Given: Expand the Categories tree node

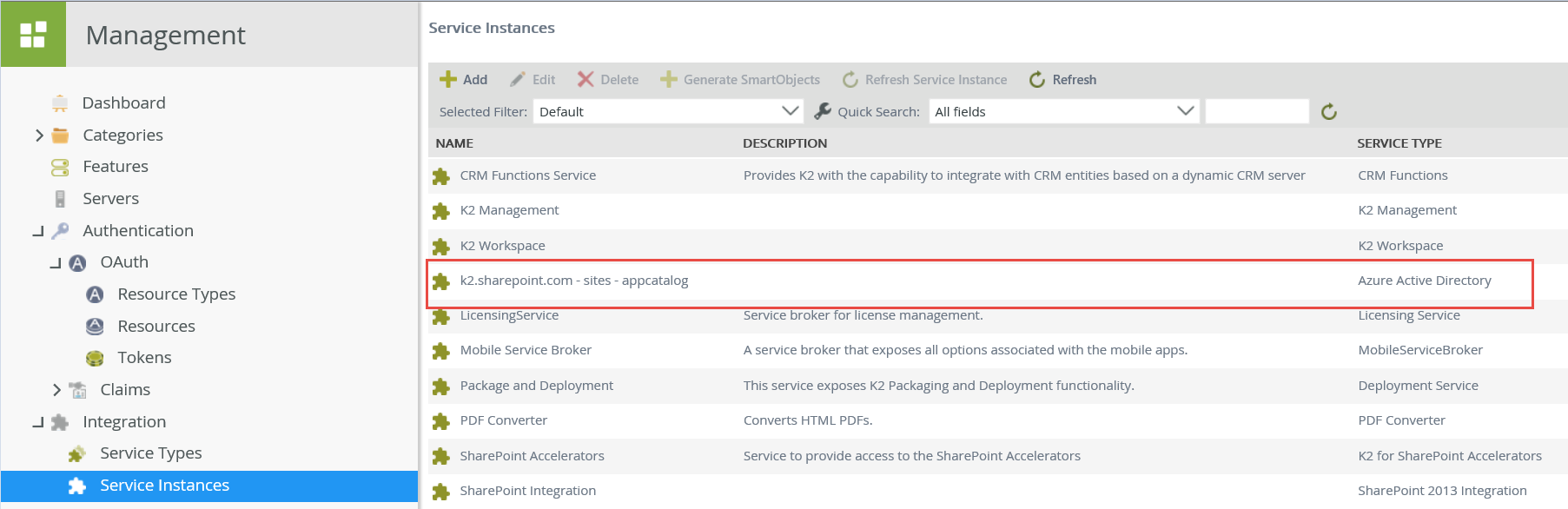Looking at the screenshot, I should (x=39, y=136).
